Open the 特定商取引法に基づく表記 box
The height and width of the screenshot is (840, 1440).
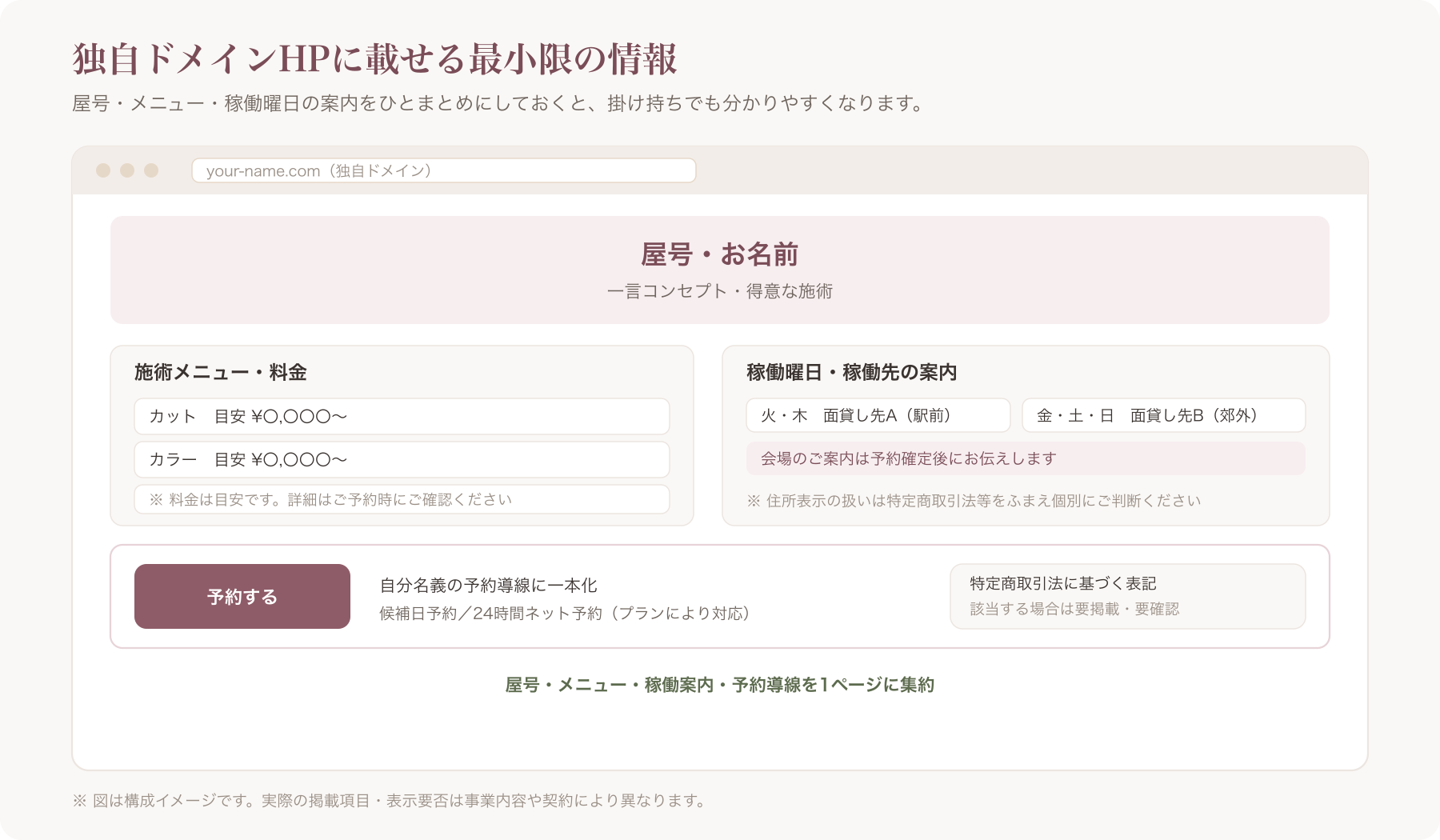point(1128,596)
